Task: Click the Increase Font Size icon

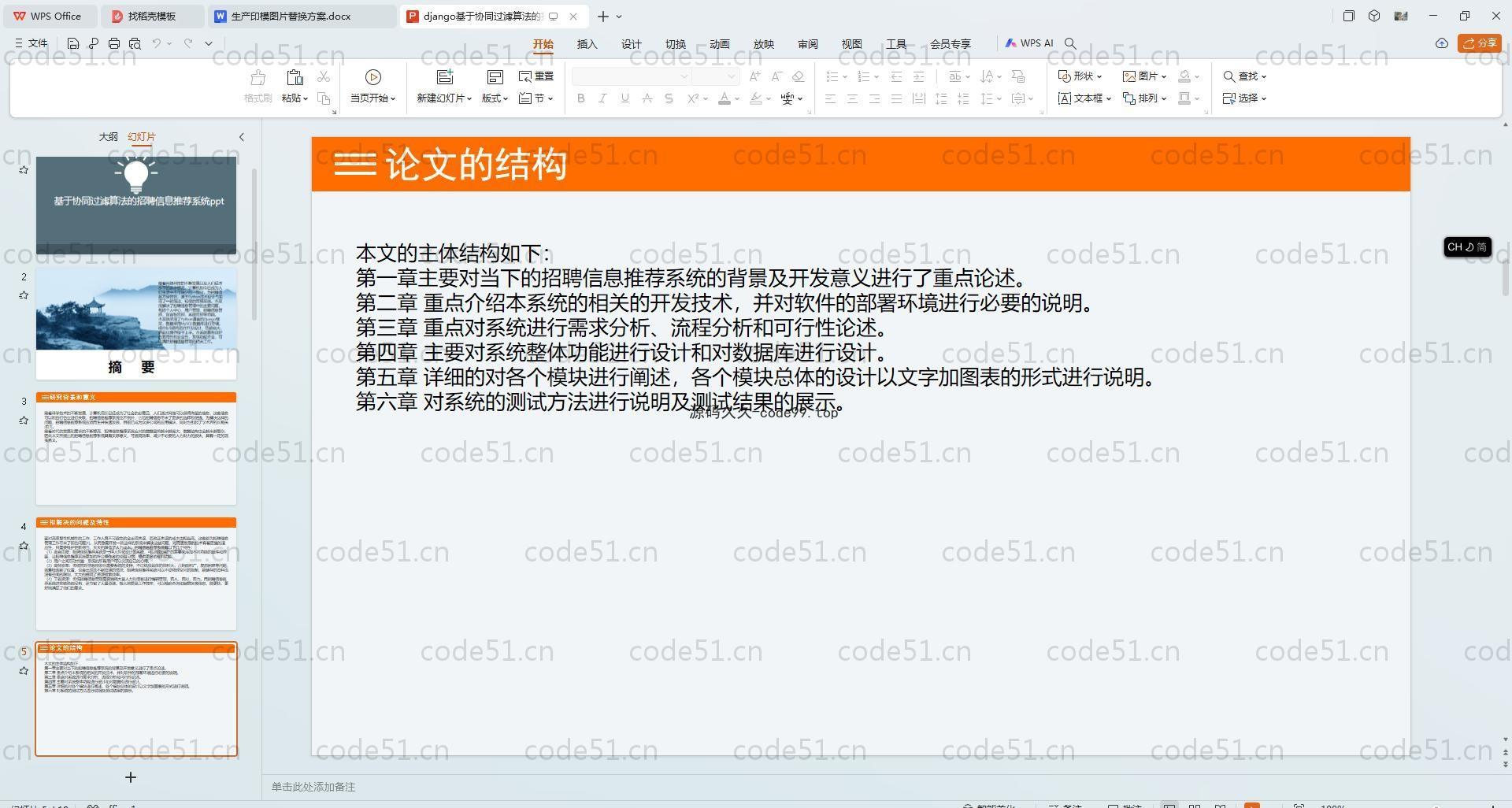Action: pyautogui.click(x=755, y=76)
